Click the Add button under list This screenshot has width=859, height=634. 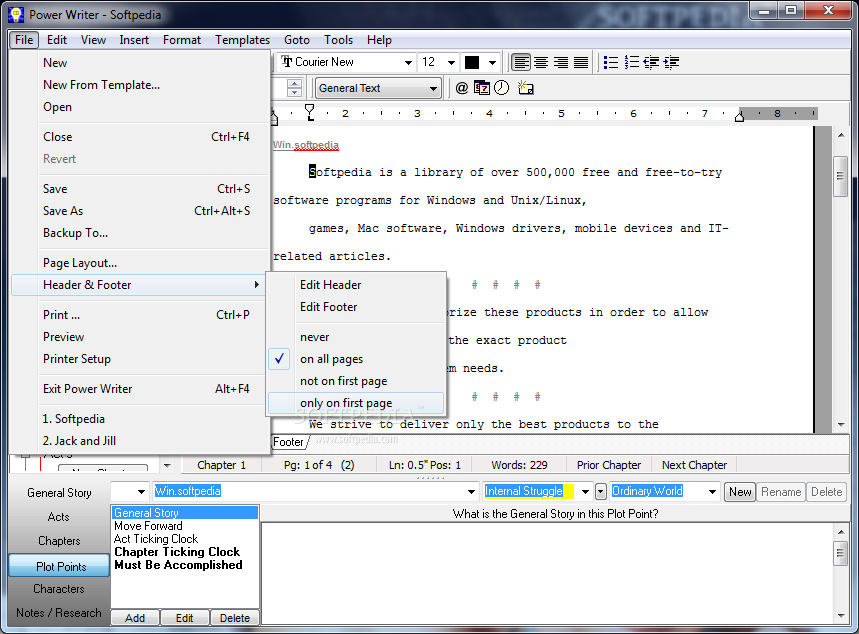(x=135, y=618)
